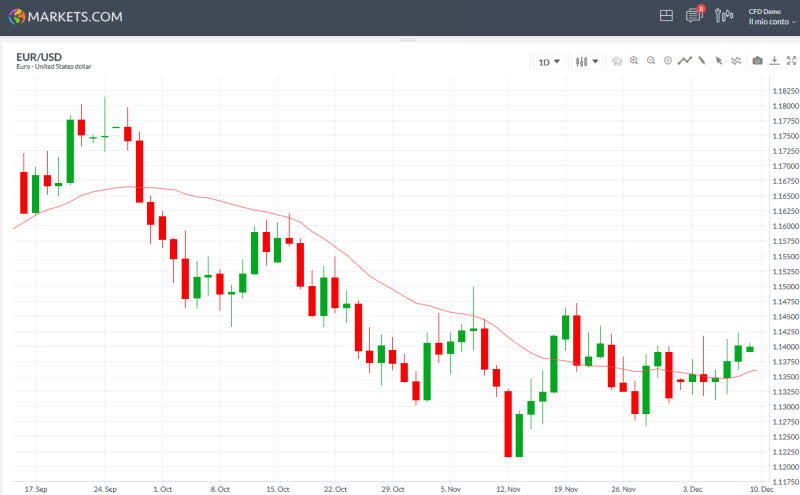The height and width of the screenshot is (495, 800).
Task: Click the zoom in magnifier icon
Action: (634, 61)
